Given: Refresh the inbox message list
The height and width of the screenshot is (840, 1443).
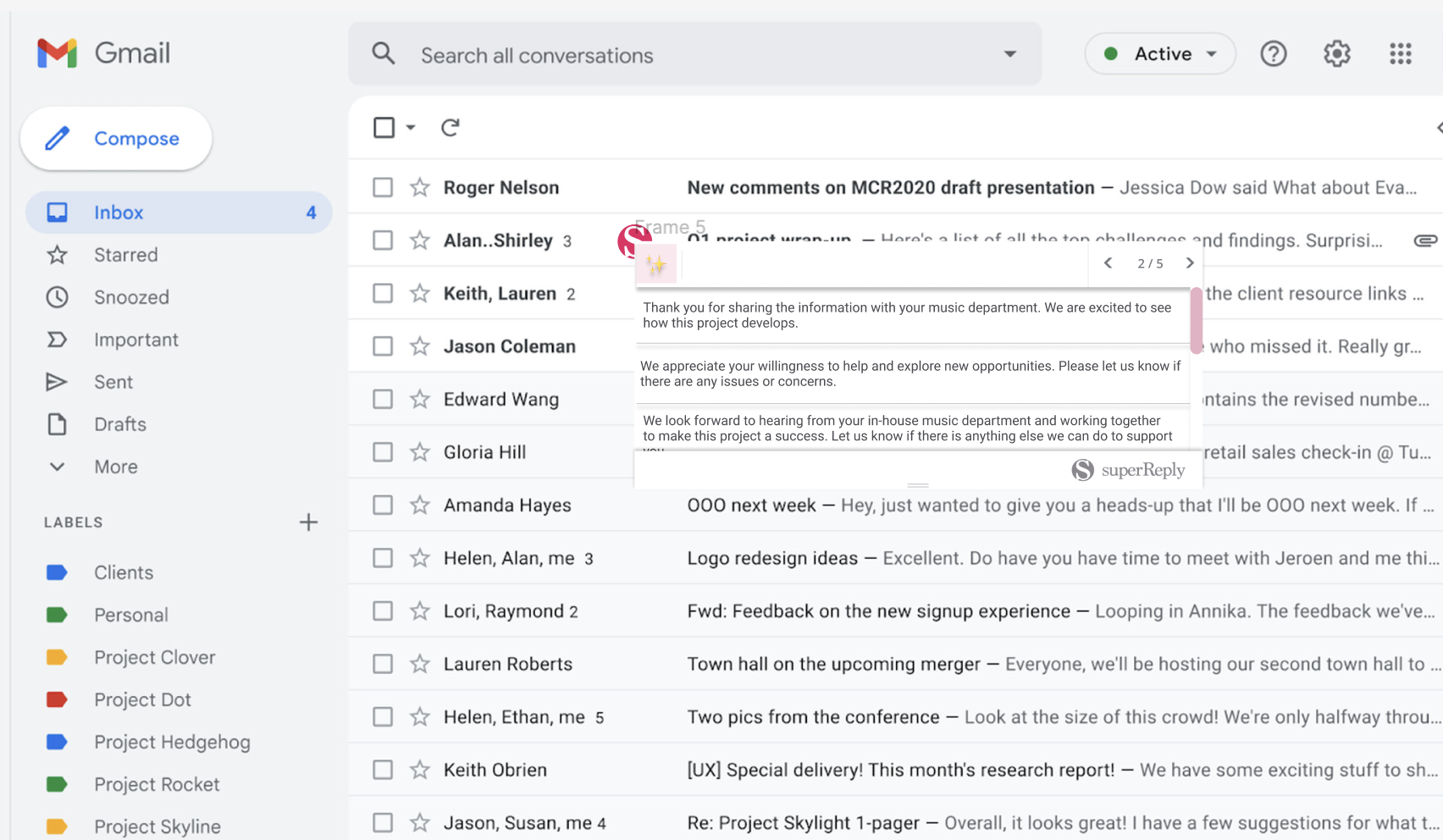Looking at the screenshot, I should [x=450, y=128].
